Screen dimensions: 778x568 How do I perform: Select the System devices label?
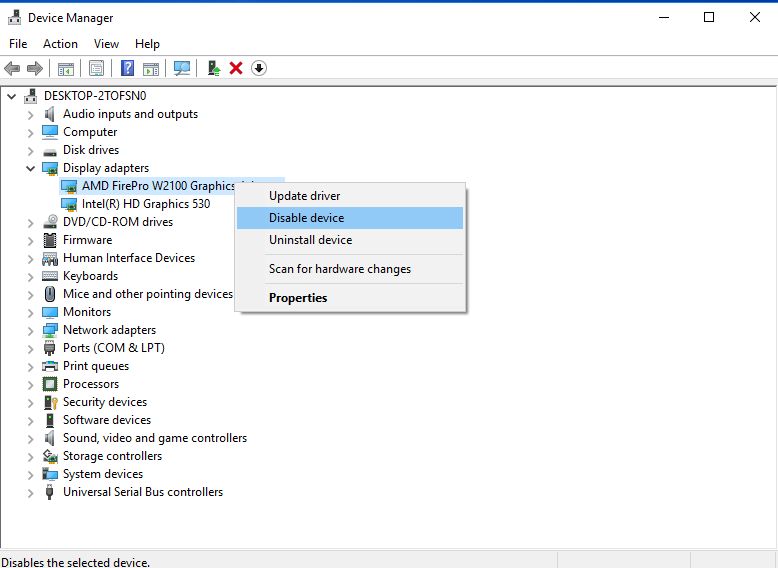tap(103, 474)
